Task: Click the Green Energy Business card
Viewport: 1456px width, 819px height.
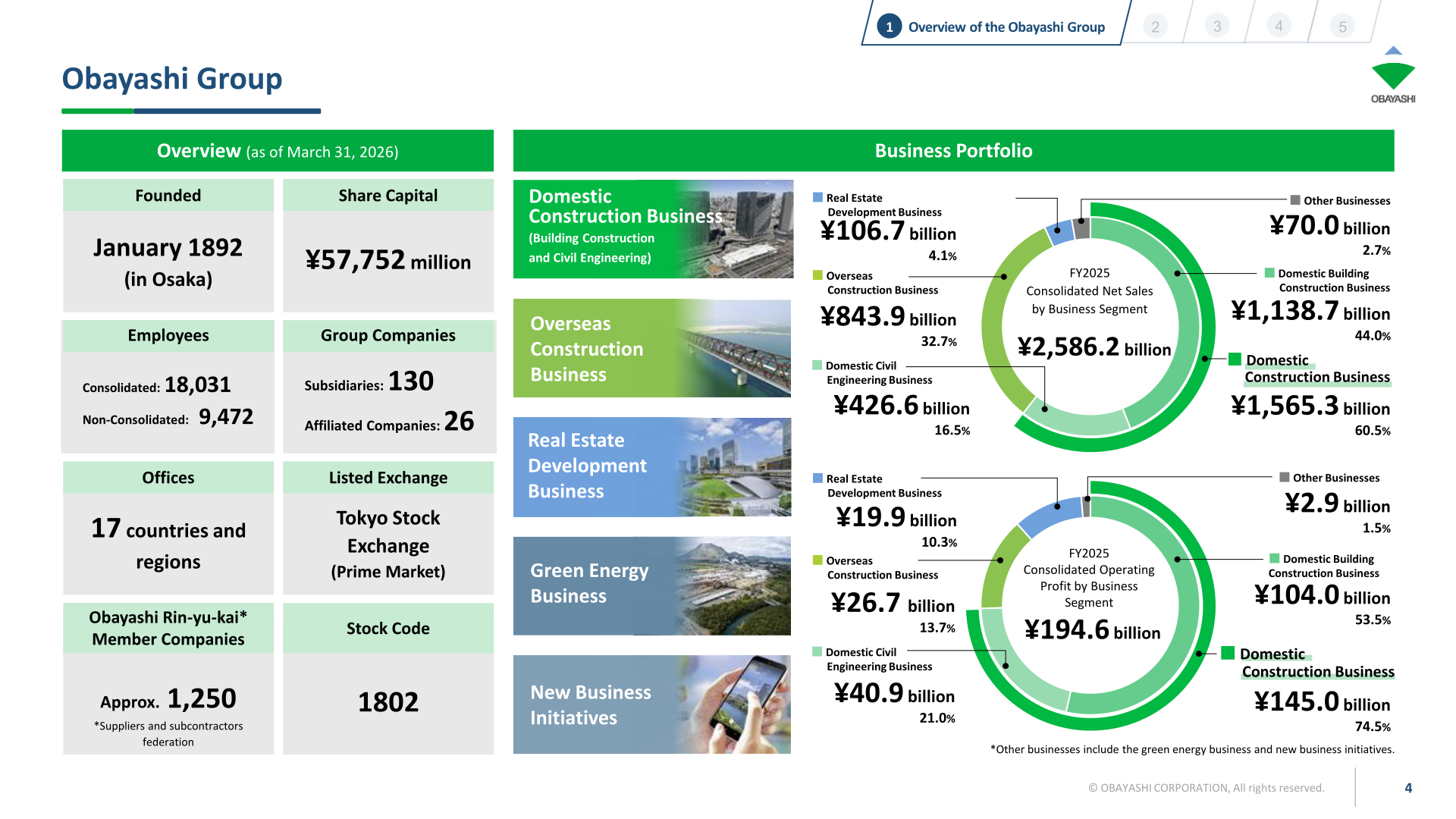Action: point(652,585)
